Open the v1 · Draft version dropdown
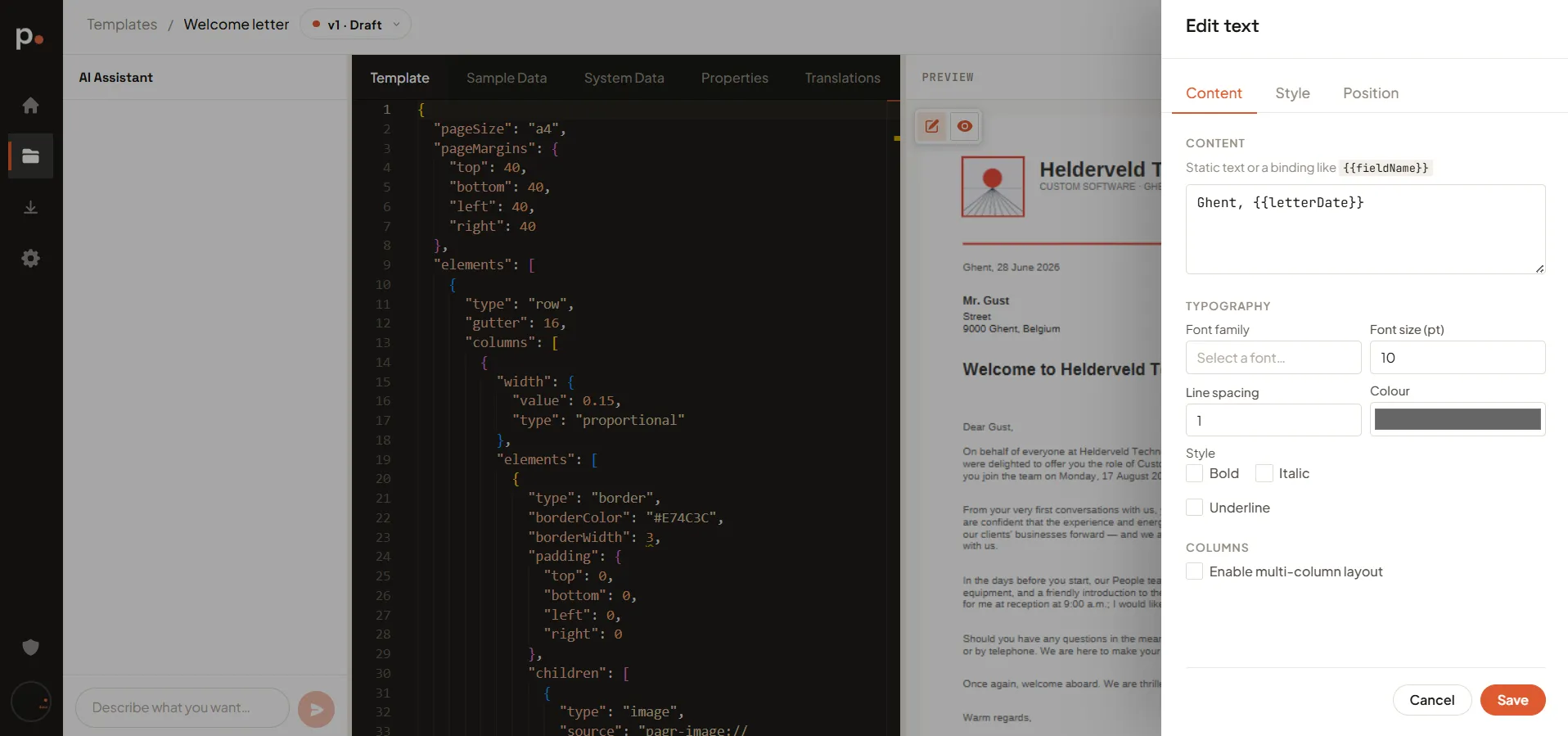 [355, 25]
